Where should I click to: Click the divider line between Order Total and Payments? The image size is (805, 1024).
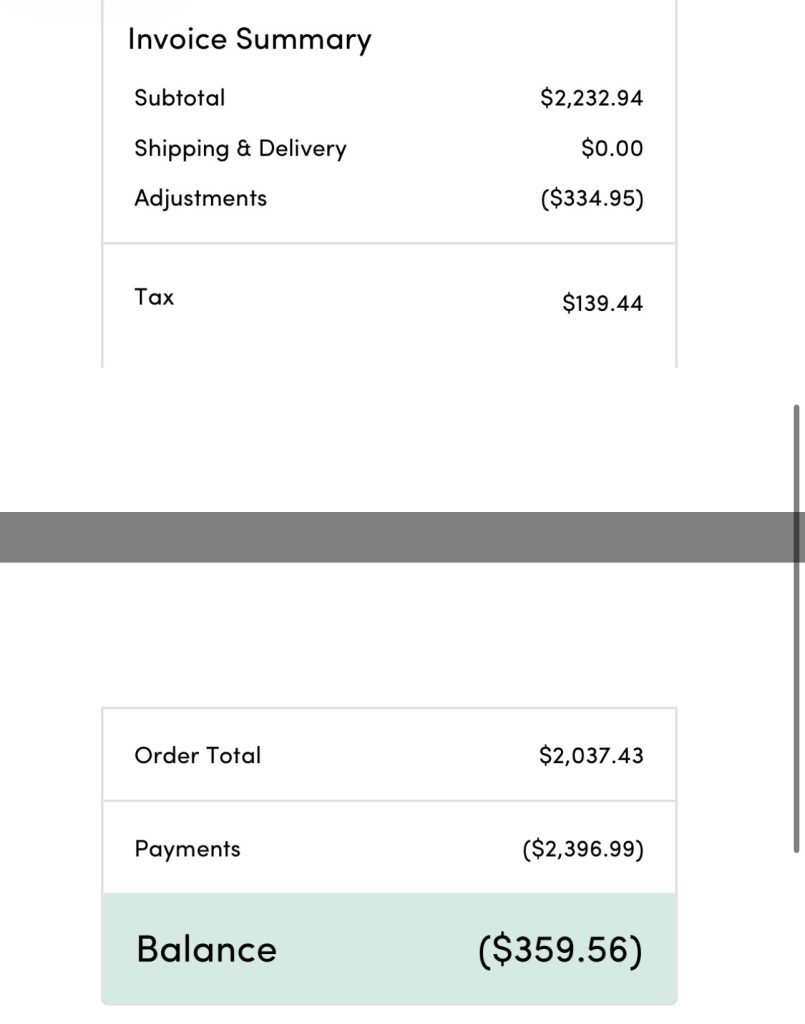pos(389,800)
